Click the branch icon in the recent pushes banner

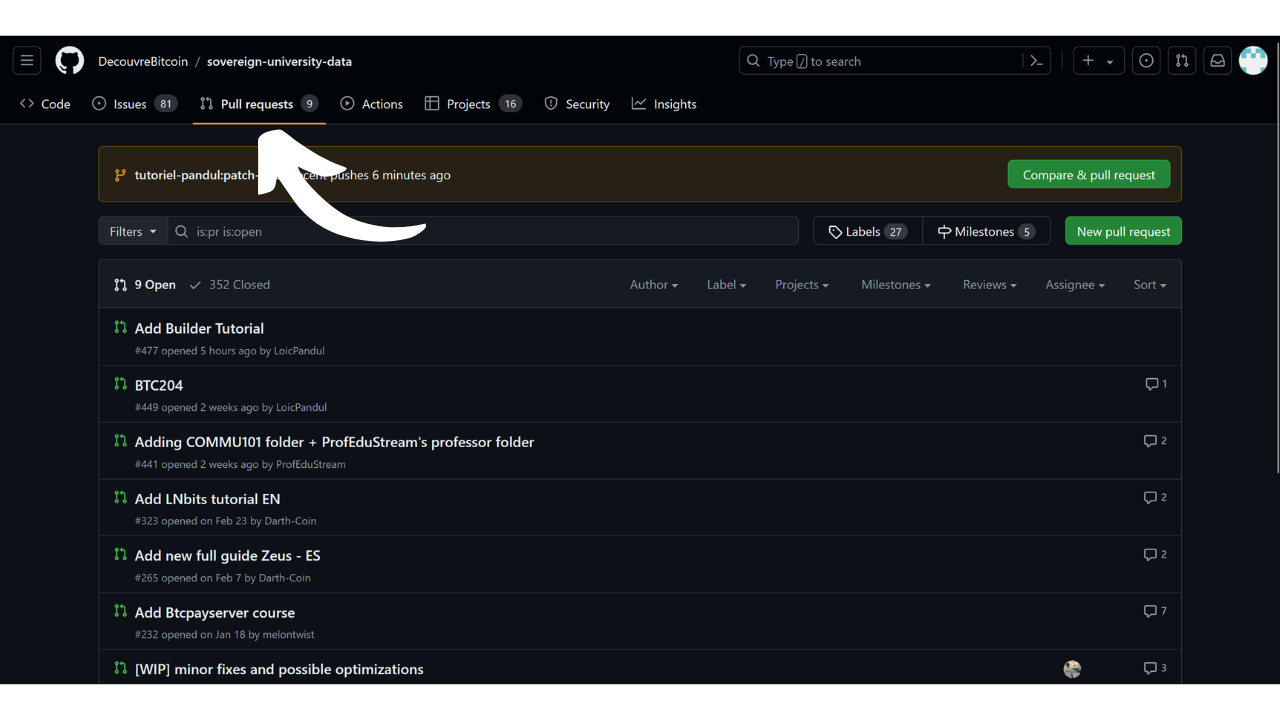(121, 175)
